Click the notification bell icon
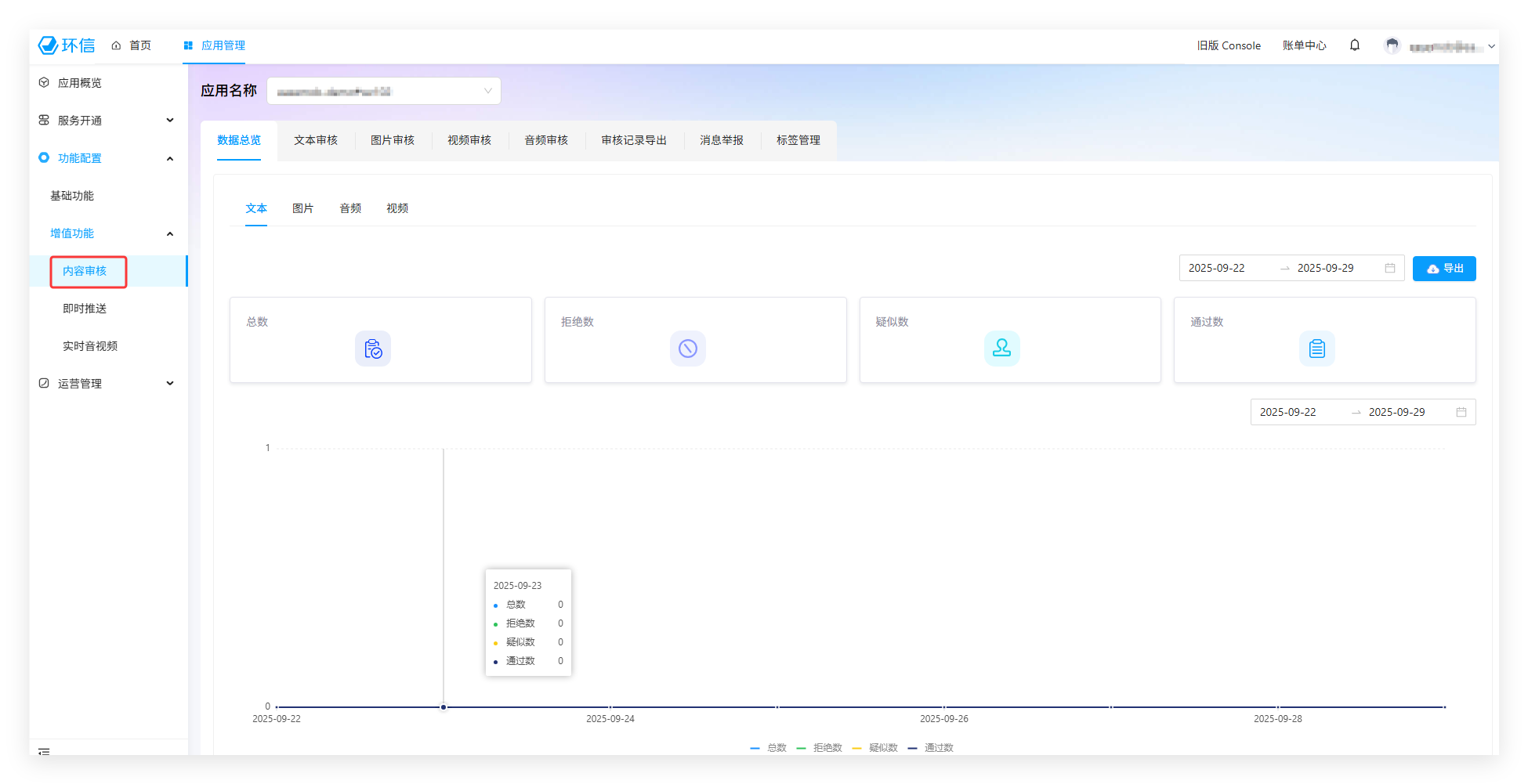Image resolution: width=1528 pixels, height=784 pixels. tap(1354, 45)
